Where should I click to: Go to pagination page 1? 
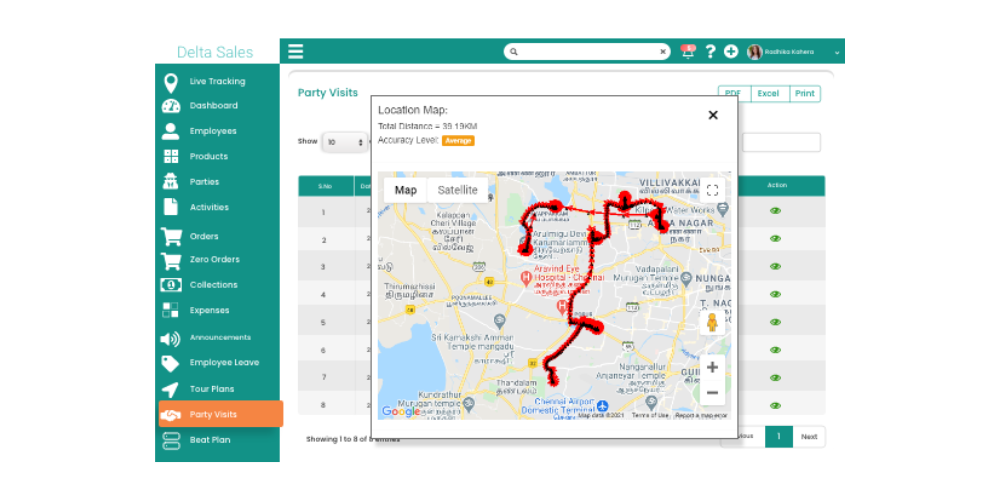pos(779,437)
